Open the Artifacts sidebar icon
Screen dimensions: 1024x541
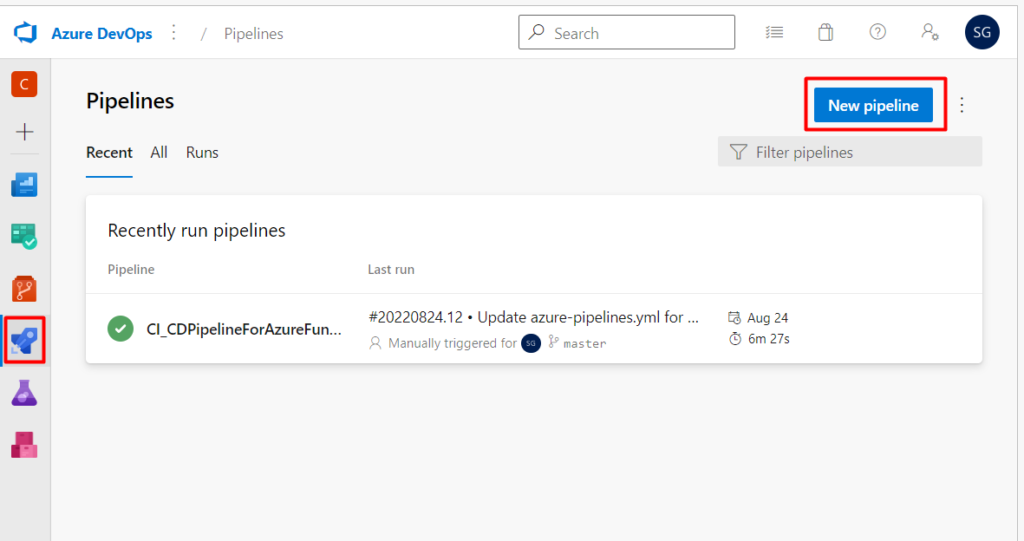[x=24, y=444]
